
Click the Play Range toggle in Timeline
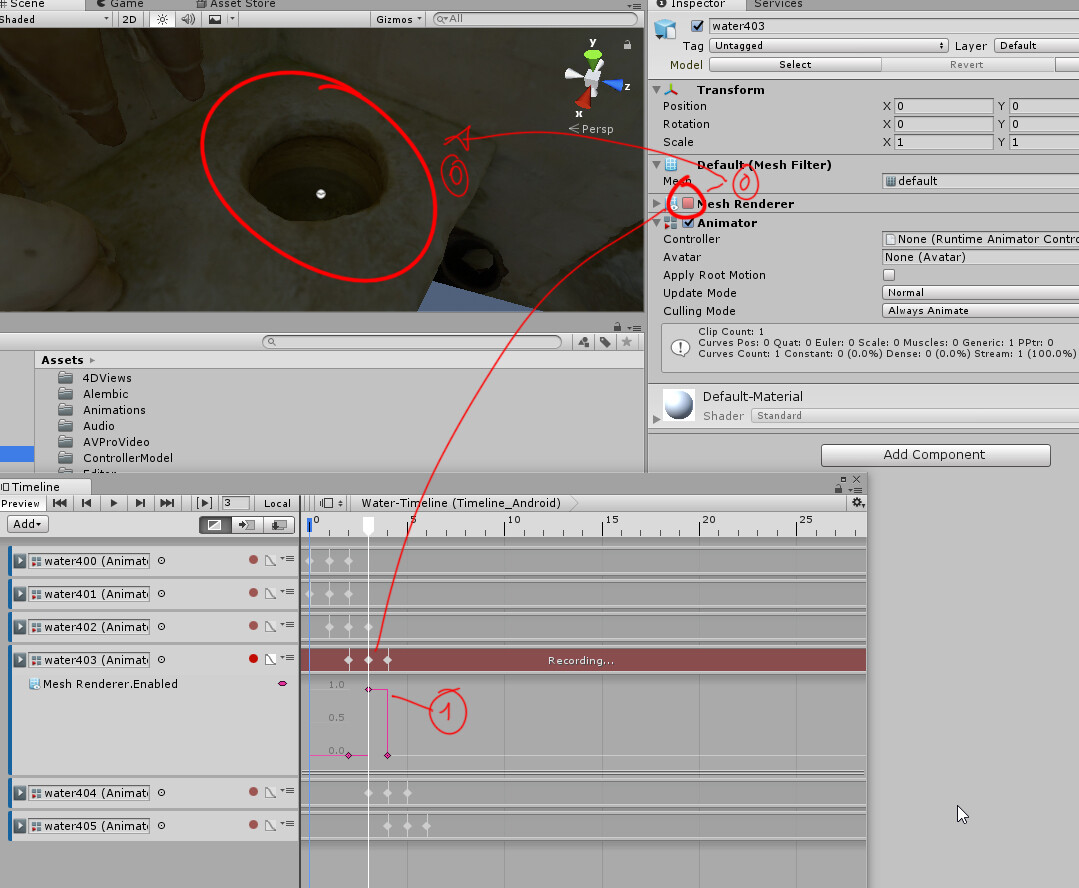click(x=203, y=503)
